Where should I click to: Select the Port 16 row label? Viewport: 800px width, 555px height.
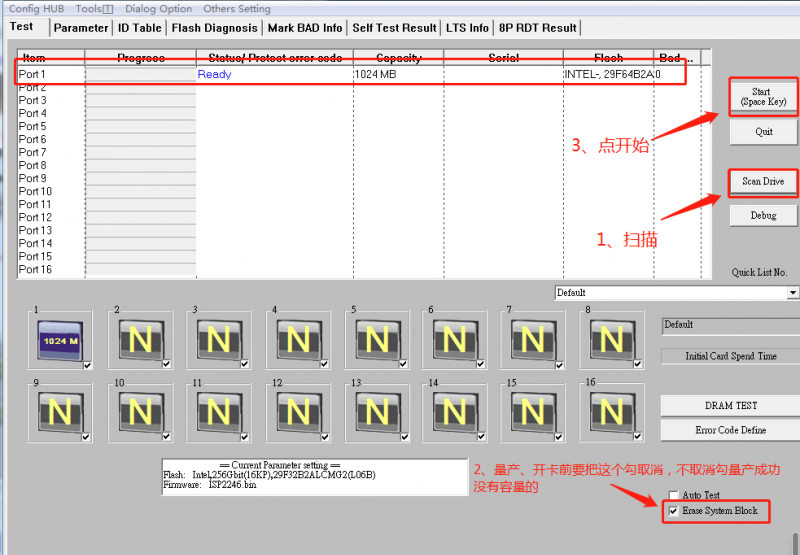pyautogui.click(x=35, y=269)
